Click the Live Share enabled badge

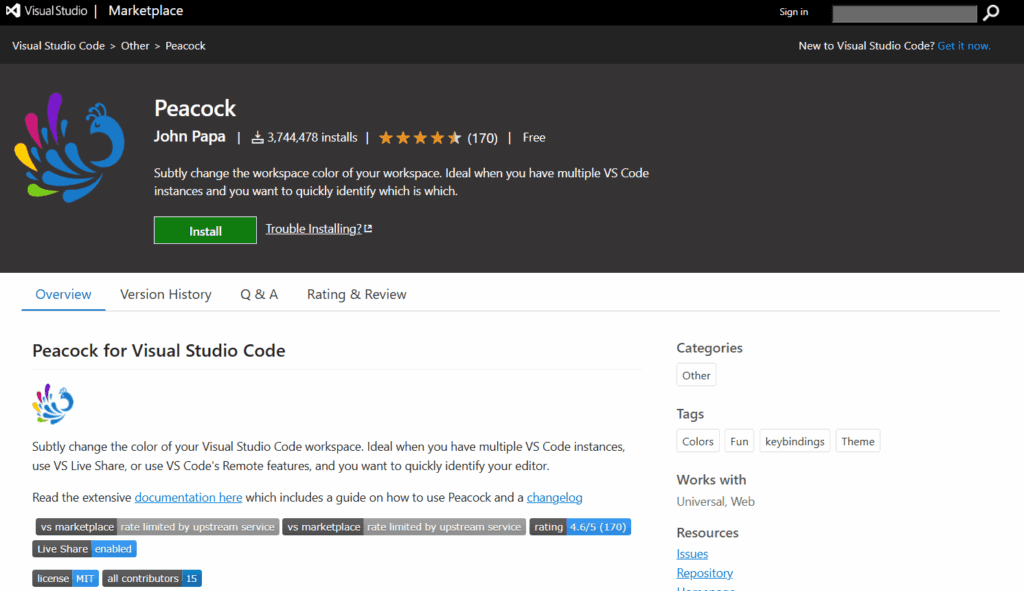(84, 549)
